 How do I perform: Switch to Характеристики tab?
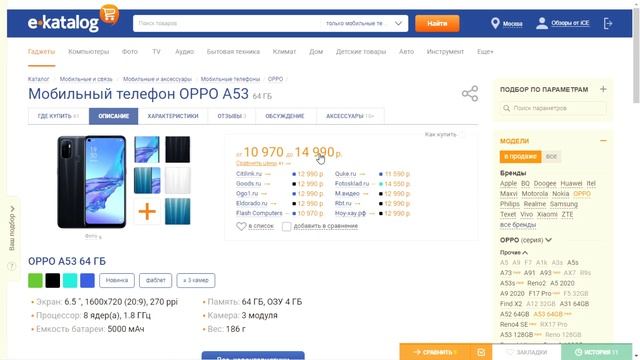click(173, 116)
